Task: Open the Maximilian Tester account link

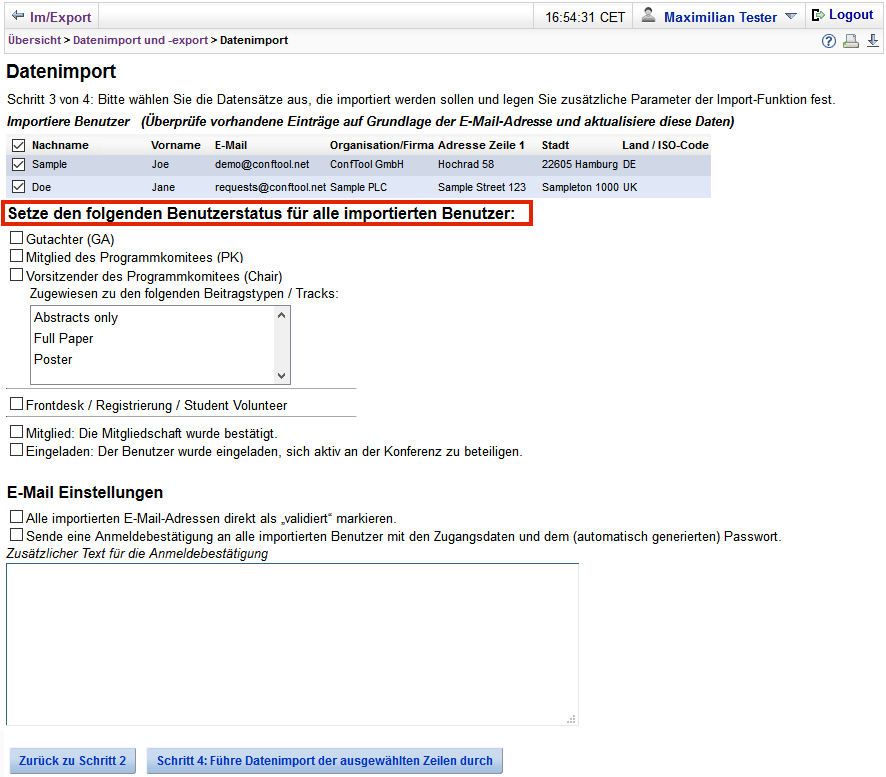Action: [720, 18]
